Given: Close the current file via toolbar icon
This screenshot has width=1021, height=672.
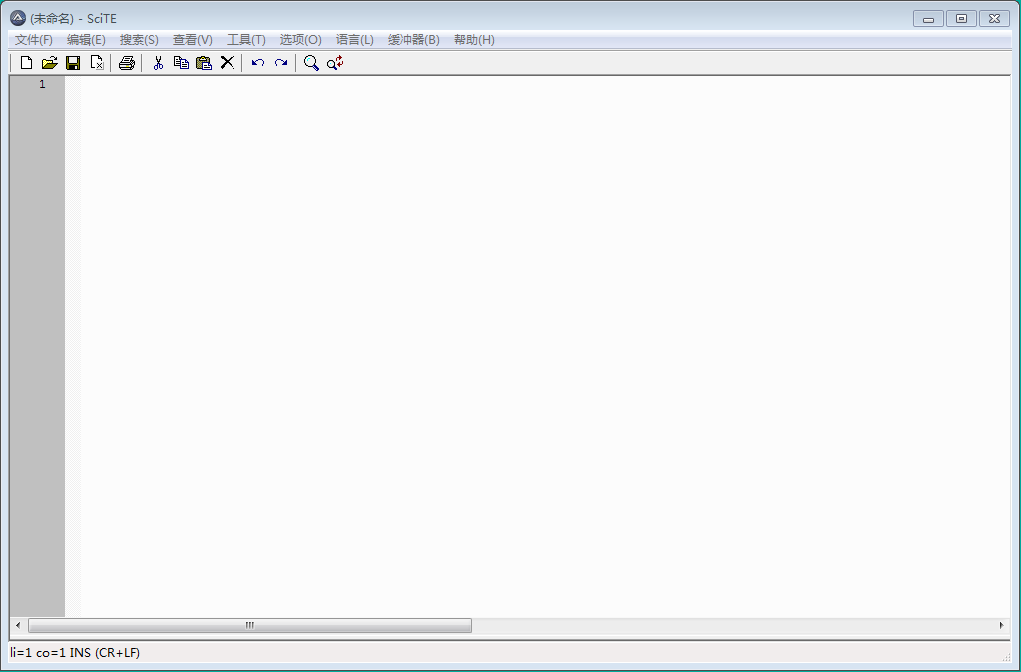Looking at the screenshot, I should [97, 63].
